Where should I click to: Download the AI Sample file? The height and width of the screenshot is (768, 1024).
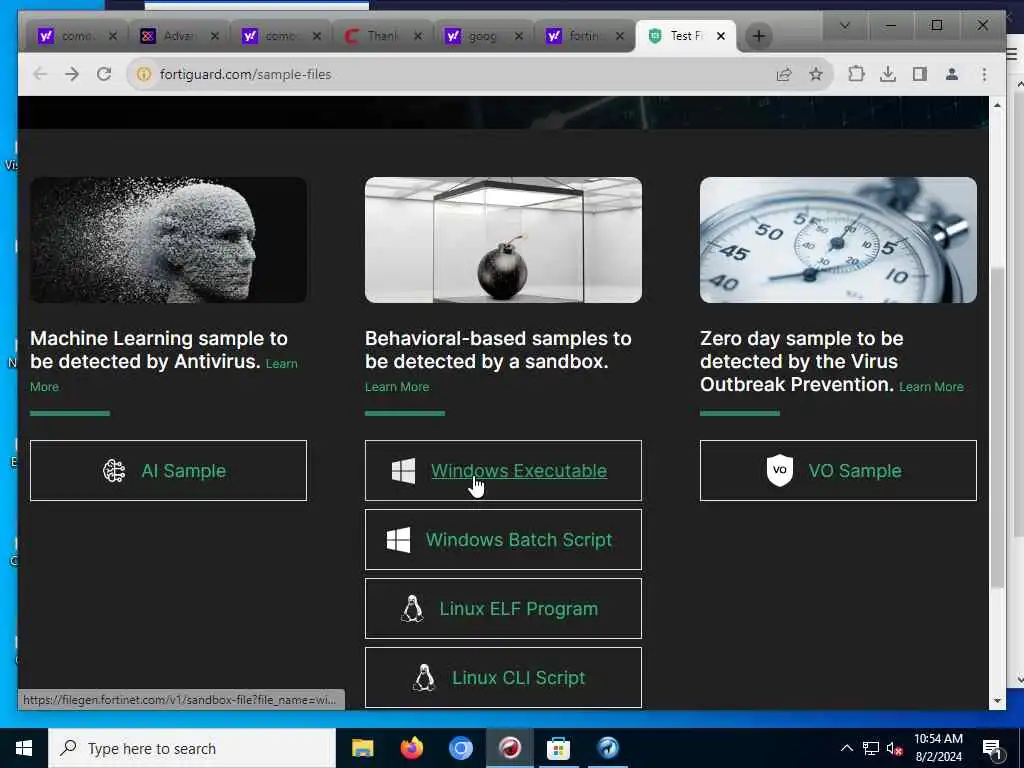168,471
